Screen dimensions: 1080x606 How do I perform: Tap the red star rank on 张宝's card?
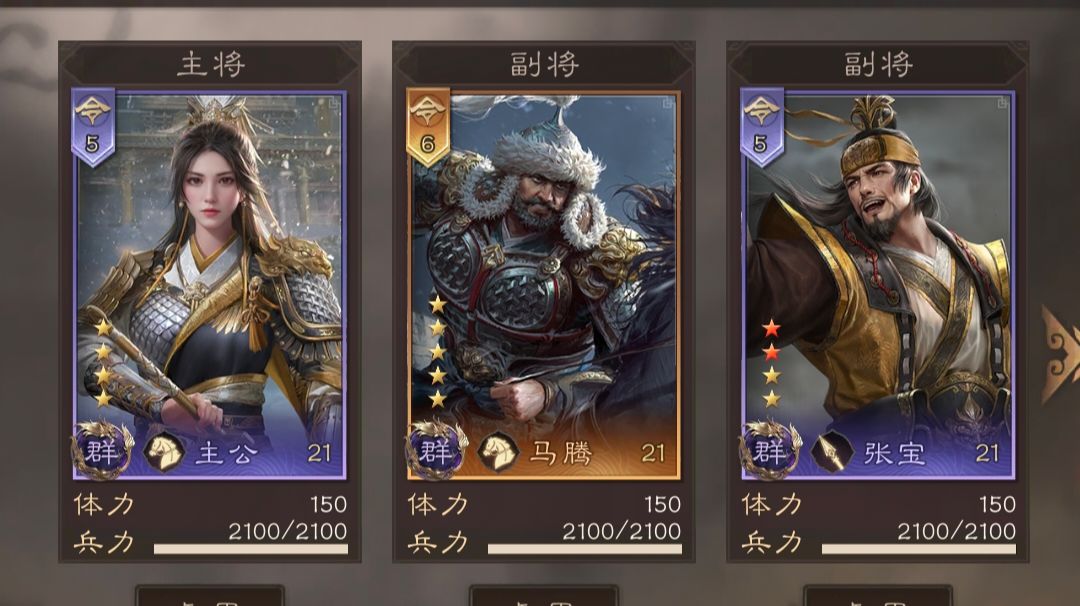click(x=771, y=340)
